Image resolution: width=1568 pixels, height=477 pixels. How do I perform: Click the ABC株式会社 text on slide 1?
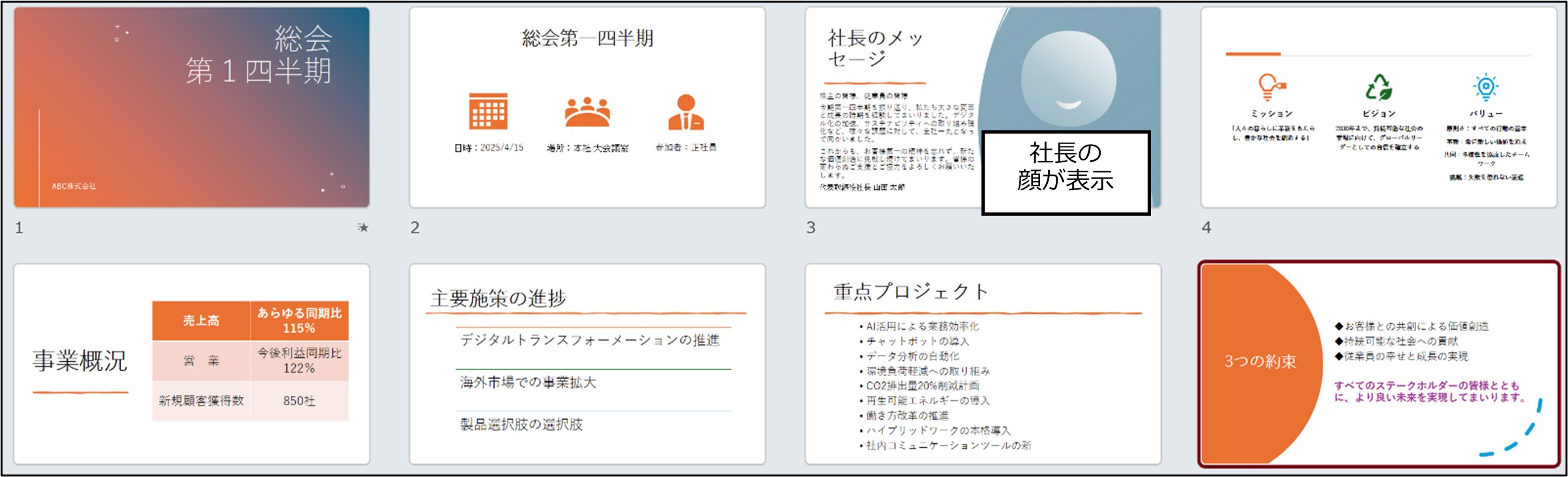point(74,186)
